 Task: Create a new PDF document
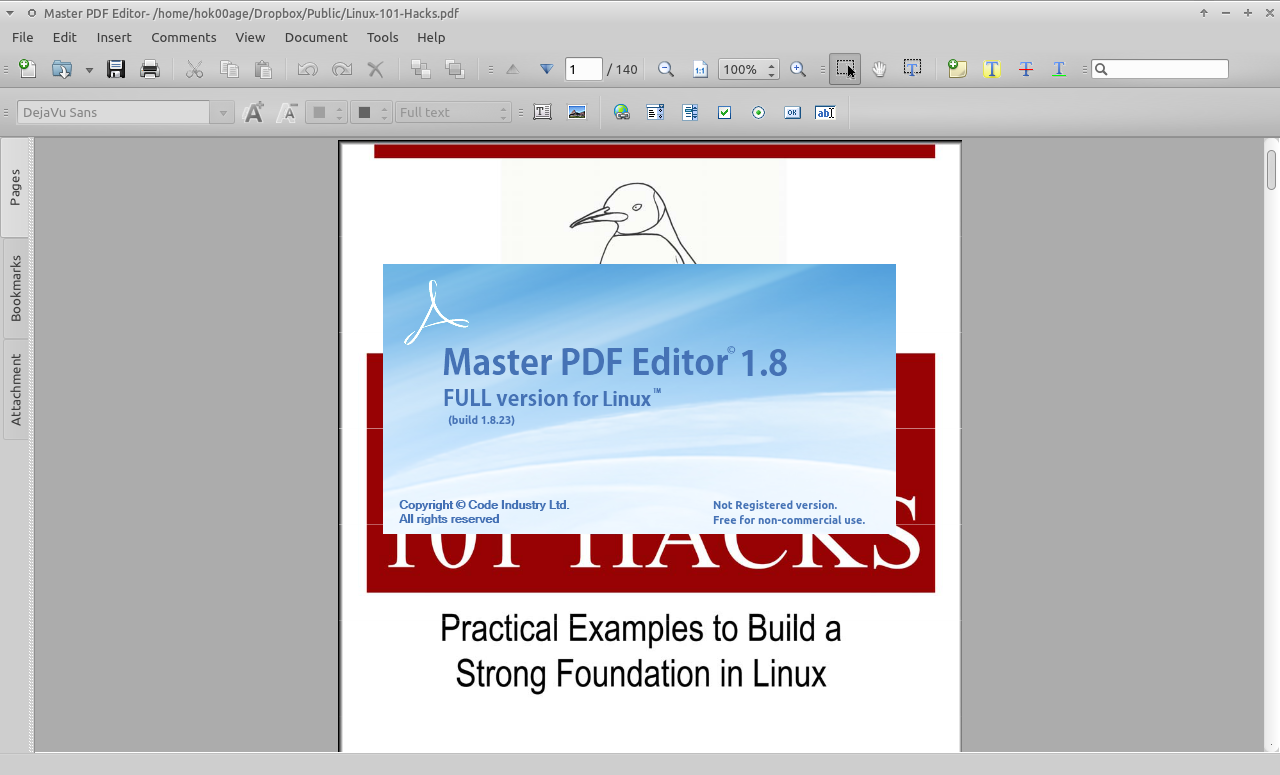point(28,69)
